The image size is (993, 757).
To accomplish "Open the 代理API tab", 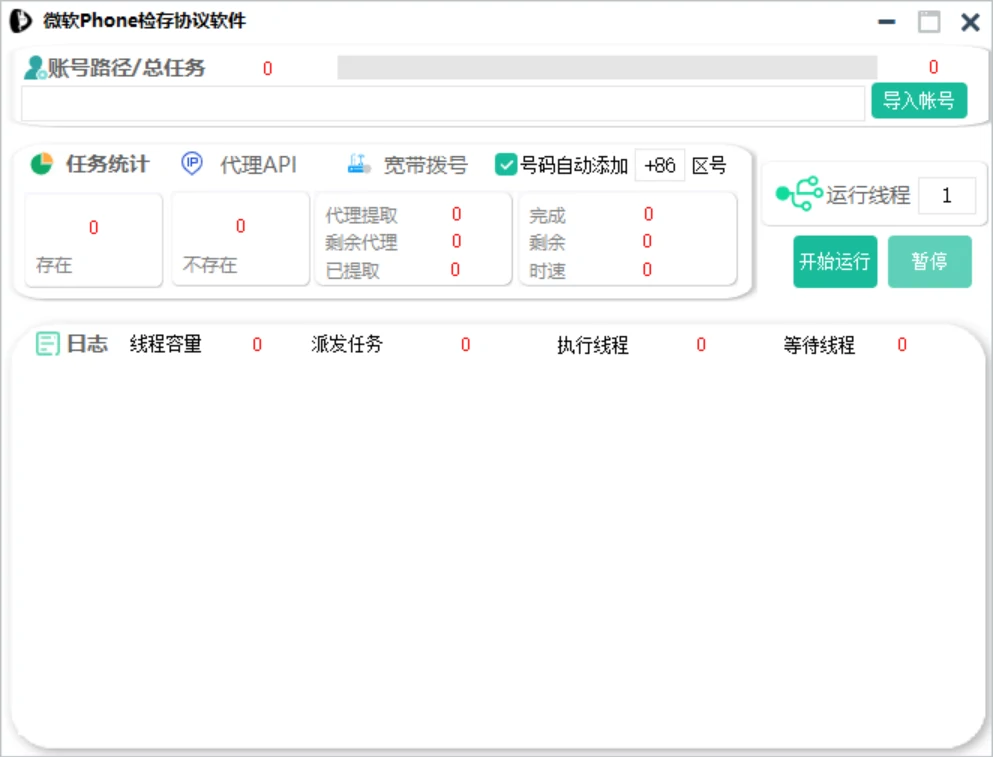I will (258, 165).
